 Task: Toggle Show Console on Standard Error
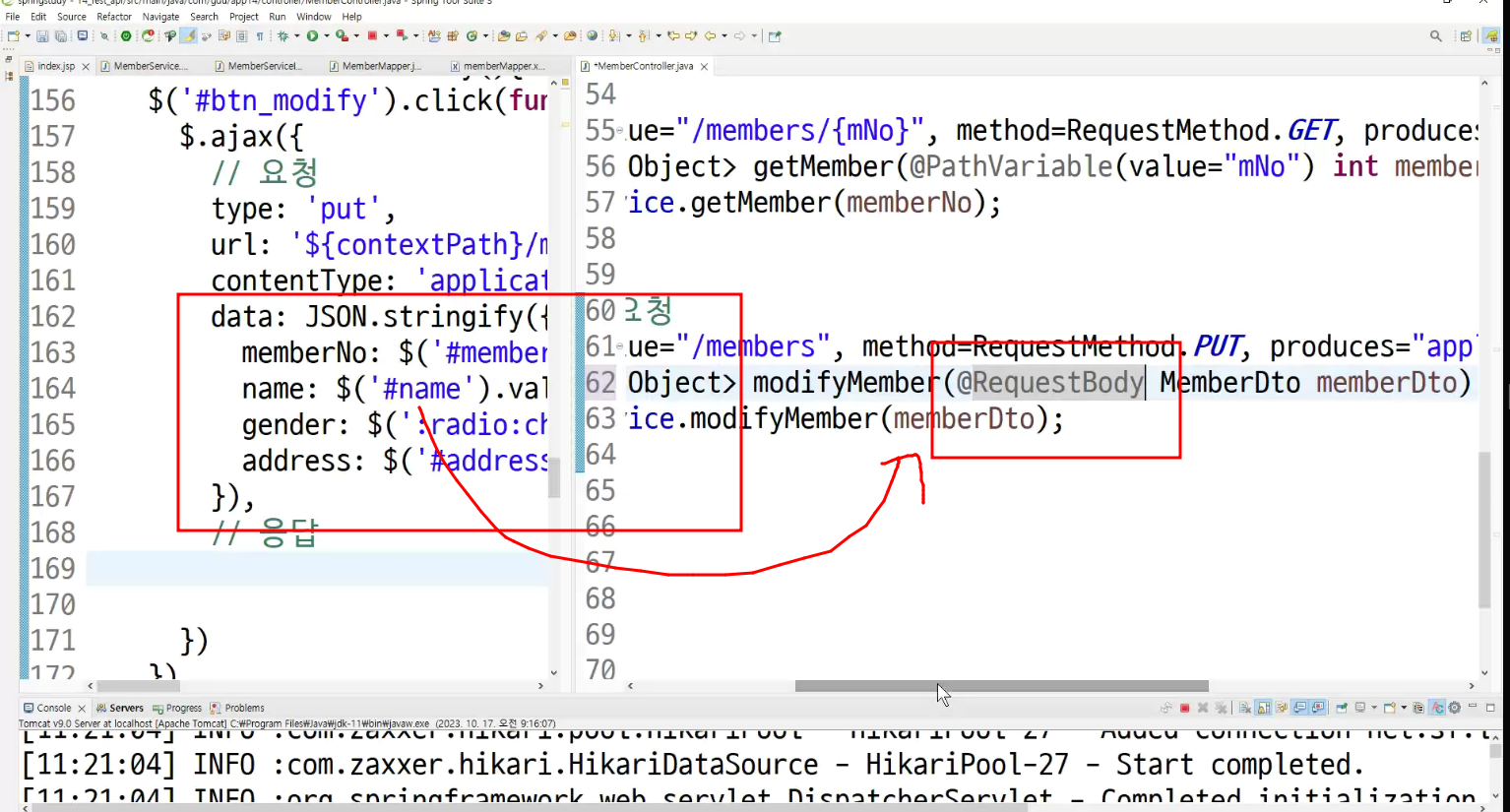pos(1318,708)
